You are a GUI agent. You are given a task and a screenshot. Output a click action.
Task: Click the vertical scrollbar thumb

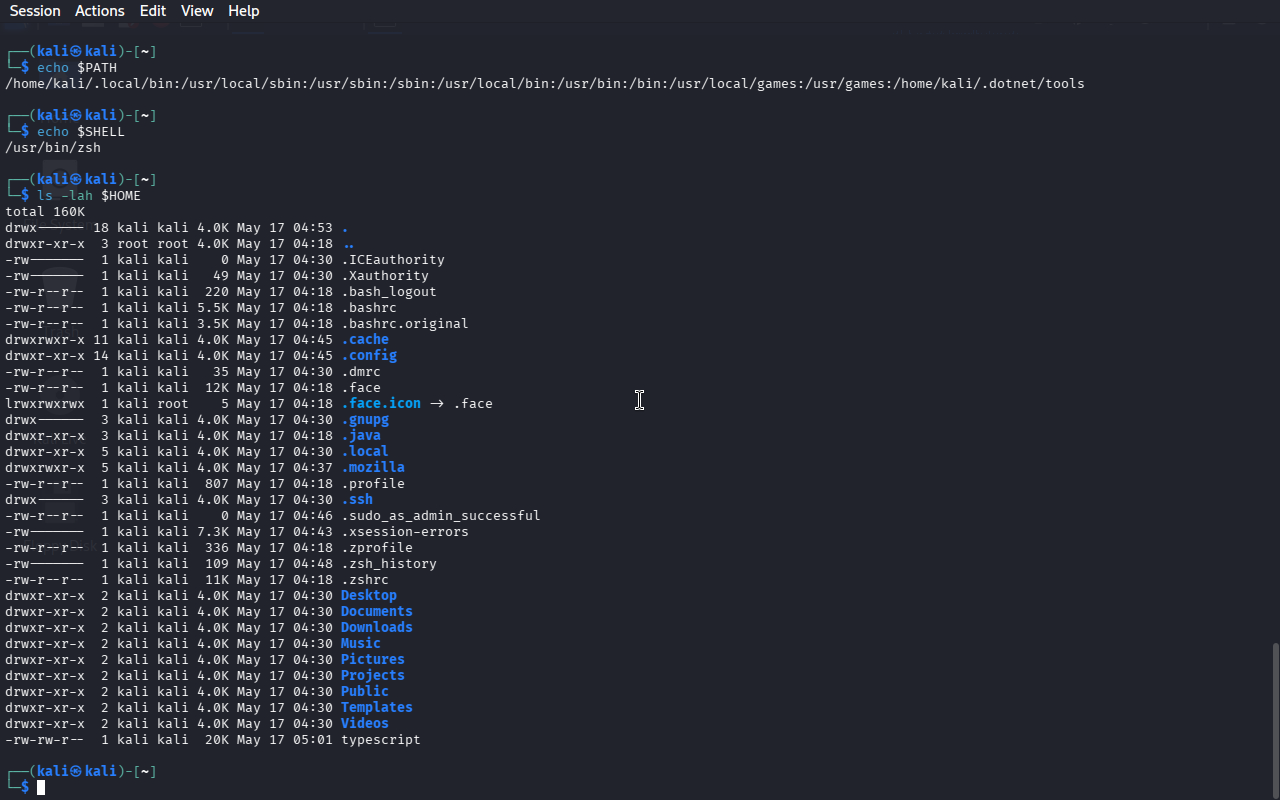[x=1275, y=720]
